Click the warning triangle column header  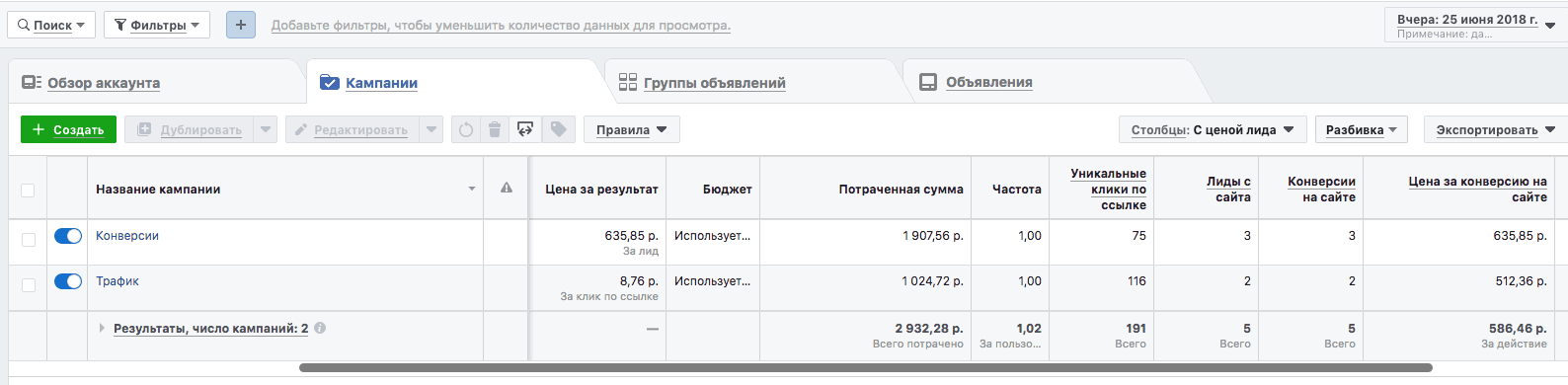tap(507, 188)
